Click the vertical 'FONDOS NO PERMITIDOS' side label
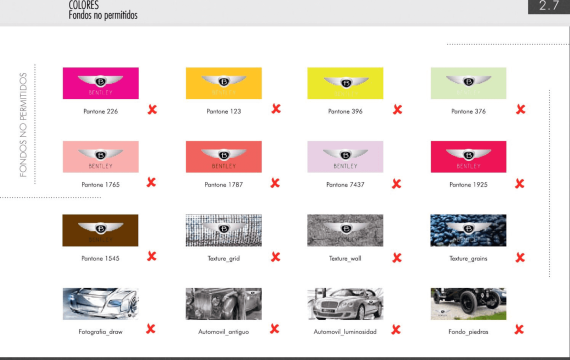570x360 pixels. click(23, 125)
